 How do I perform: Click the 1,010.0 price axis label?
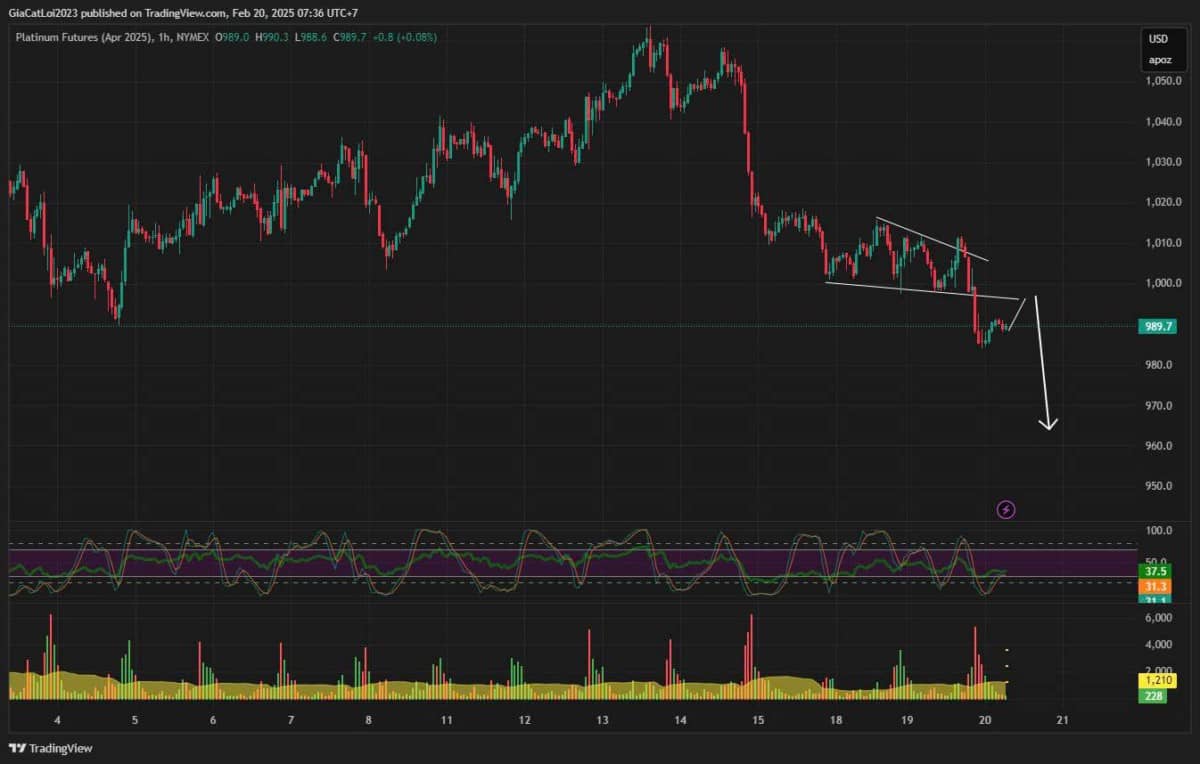(1163, 243)
